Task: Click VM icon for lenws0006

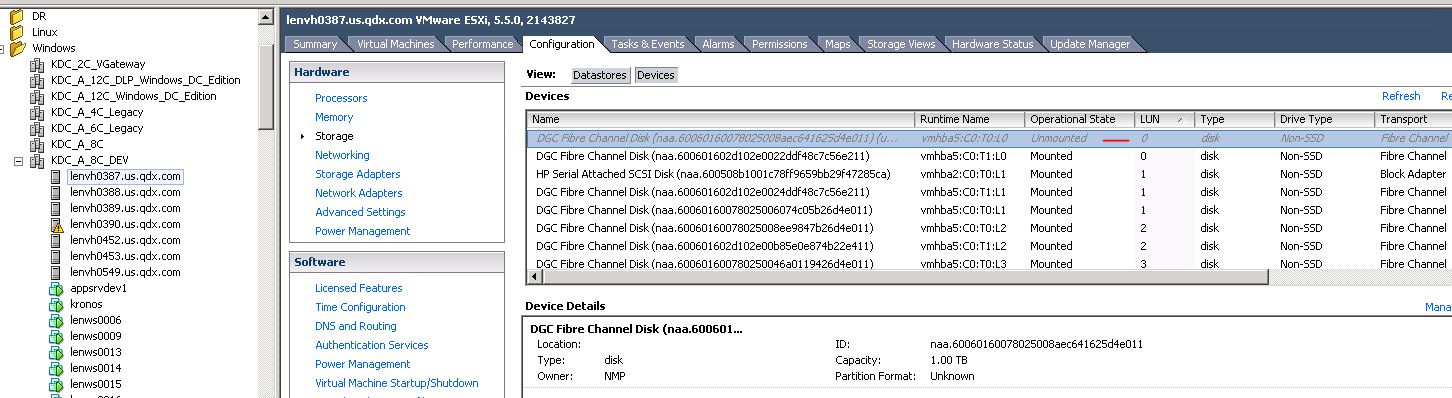Action: tap(57, 320)
